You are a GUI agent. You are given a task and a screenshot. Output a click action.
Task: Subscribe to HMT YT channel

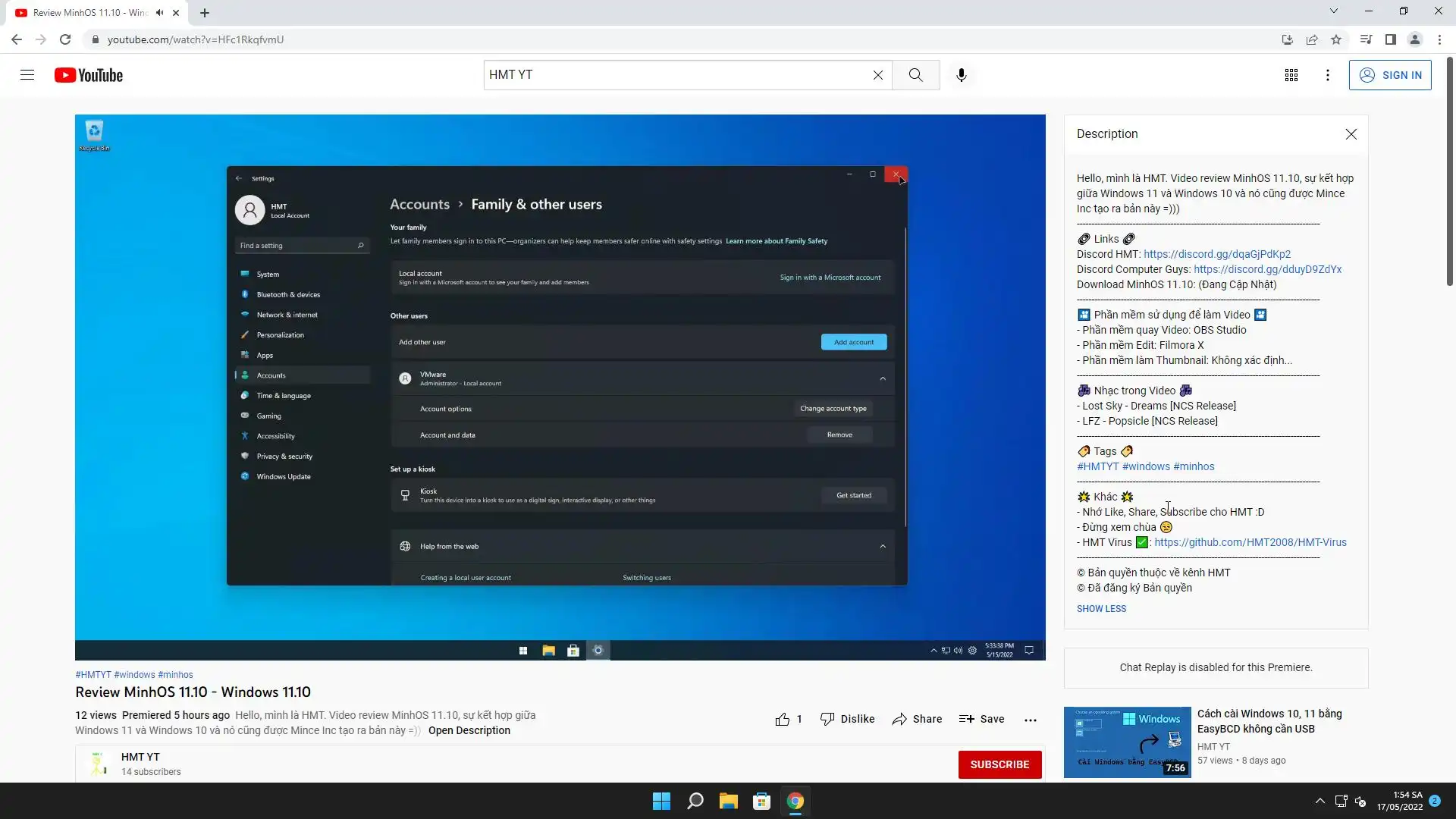tap(999, 764)
